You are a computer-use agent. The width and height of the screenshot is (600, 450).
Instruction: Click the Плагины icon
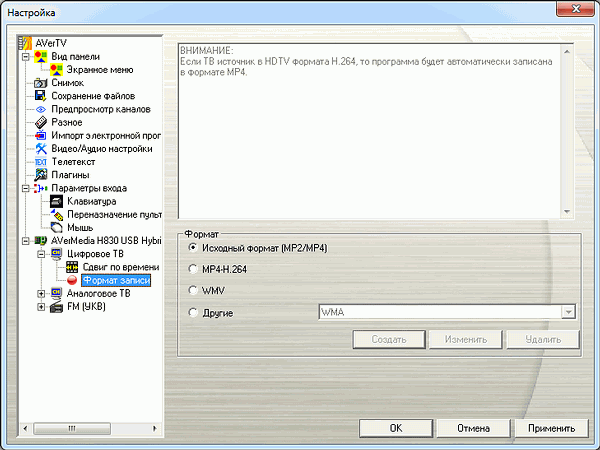pos(41,175)
